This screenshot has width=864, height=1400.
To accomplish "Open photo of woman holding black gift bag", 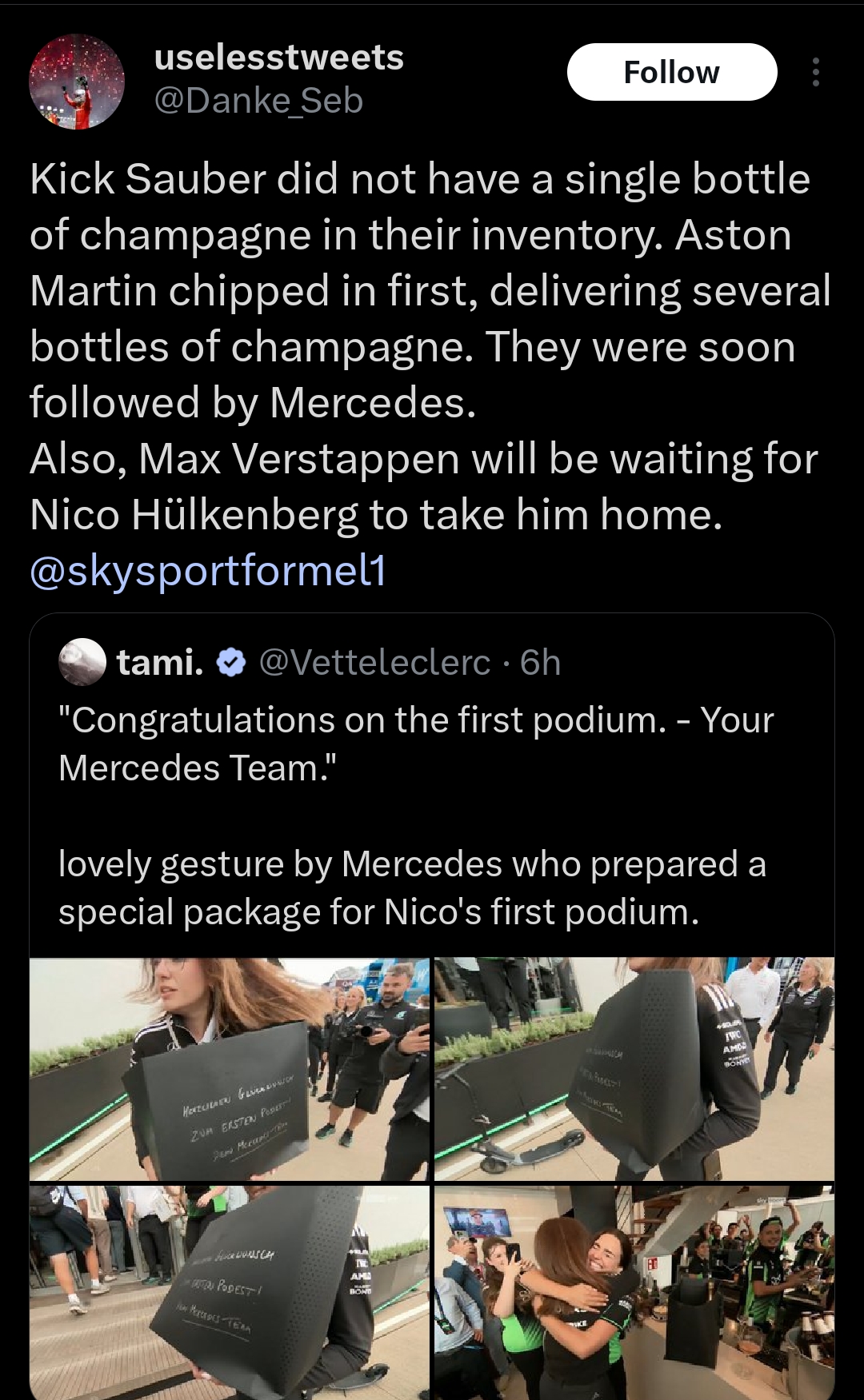I will (230, 1069).
